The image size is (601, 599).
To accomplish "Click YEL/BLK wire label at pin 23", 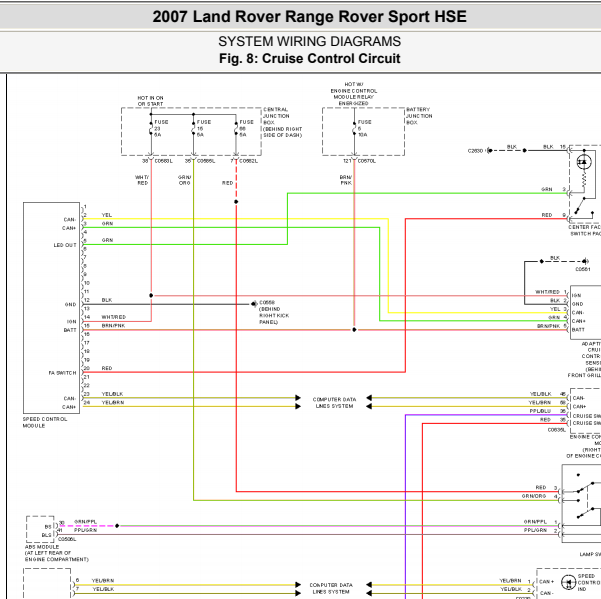I will coord(112,394).
